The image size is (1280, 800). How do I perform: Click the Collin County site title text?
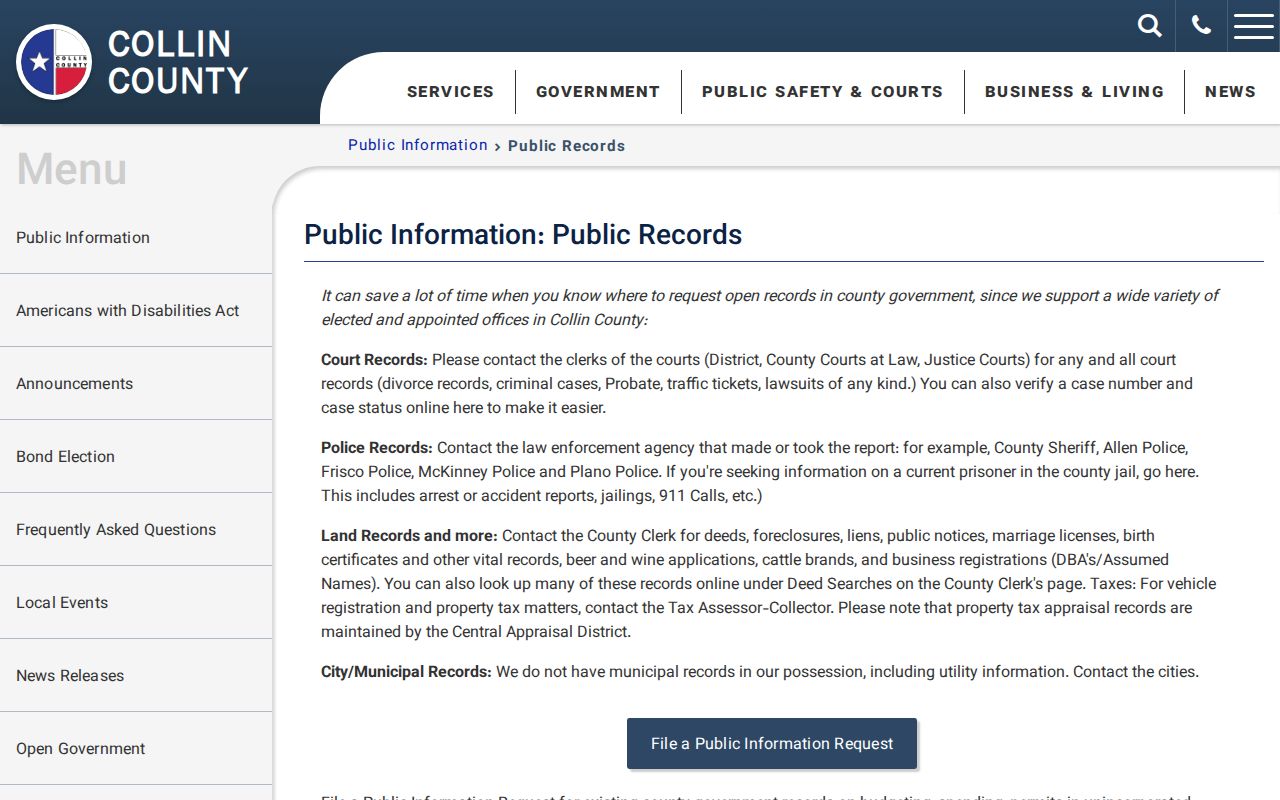(x=178, y=62)
